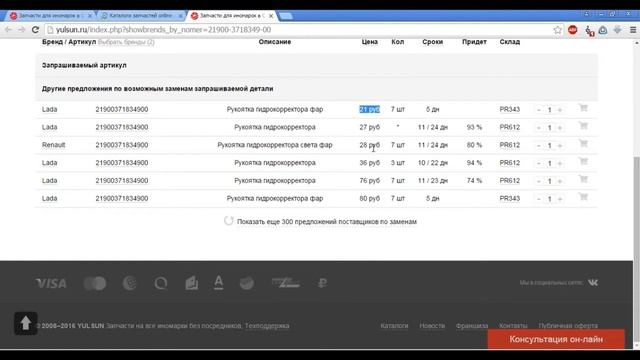Click the Alfa-Bank 'A' payment logo
Screen dimensions: 640x360
click(x=218, y=282)
